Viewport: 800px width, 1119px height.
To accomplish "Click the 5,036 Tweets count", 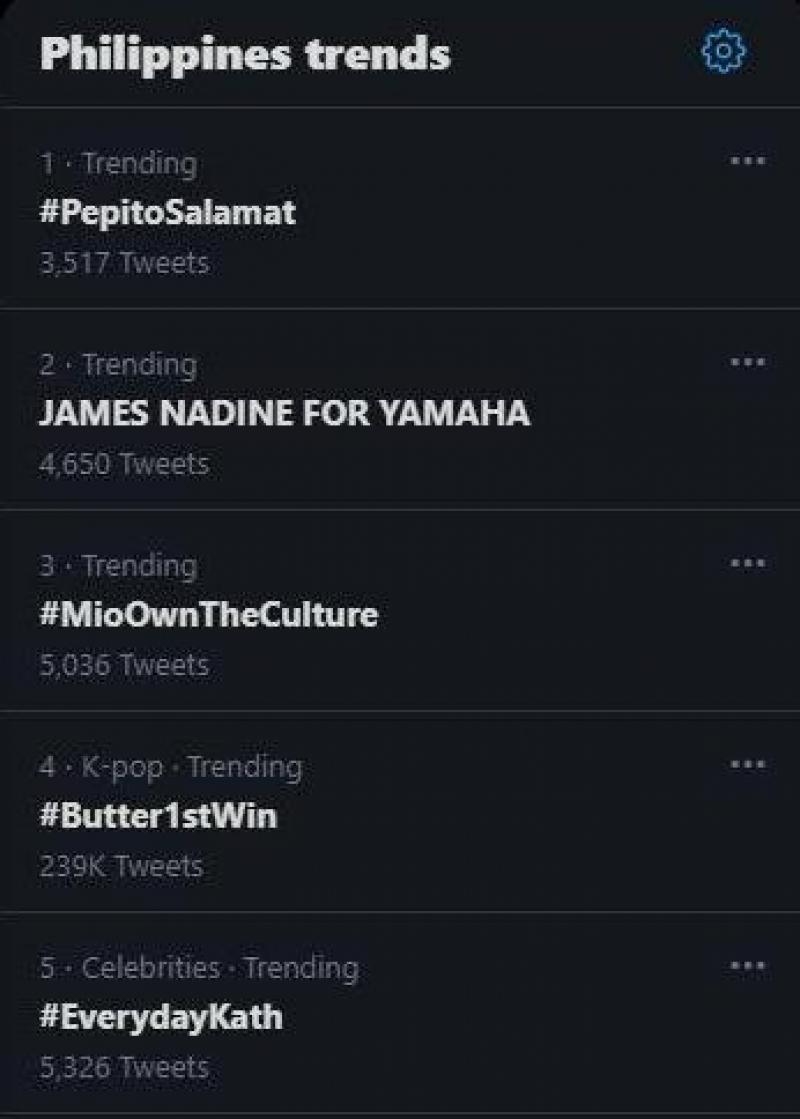I will (124, 665).
